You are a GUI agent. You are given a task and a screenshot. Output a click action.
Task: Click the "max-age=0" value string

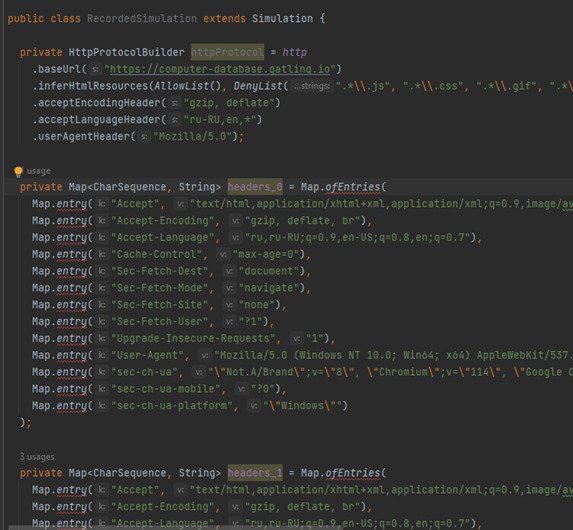pos(266,254)
